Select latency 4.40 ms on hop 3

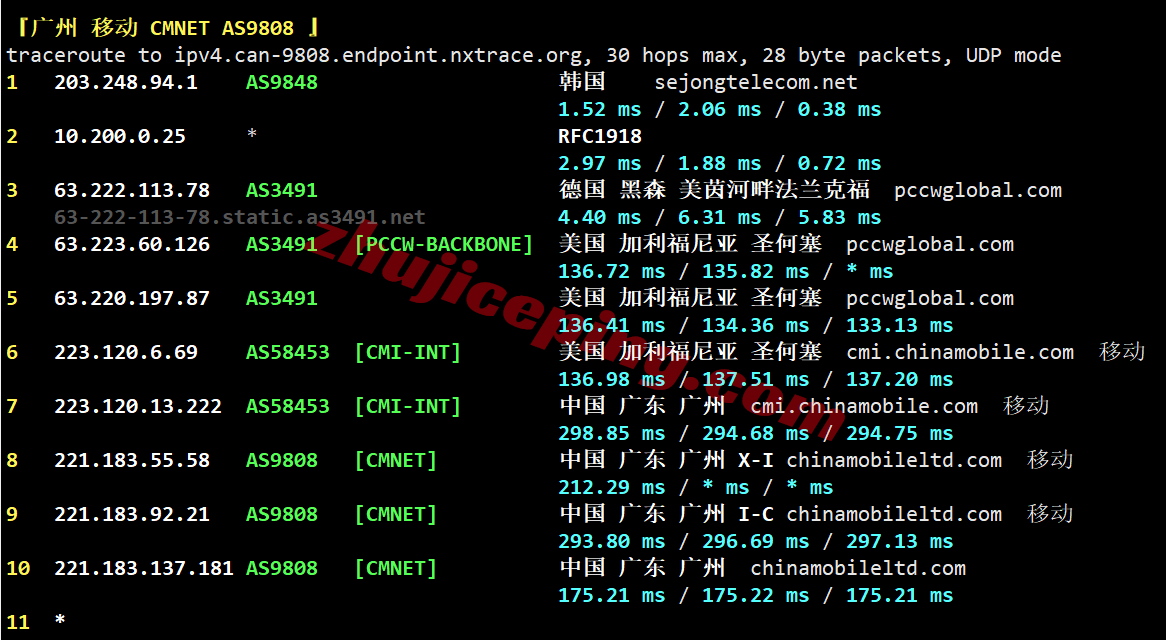pos(599,218)
